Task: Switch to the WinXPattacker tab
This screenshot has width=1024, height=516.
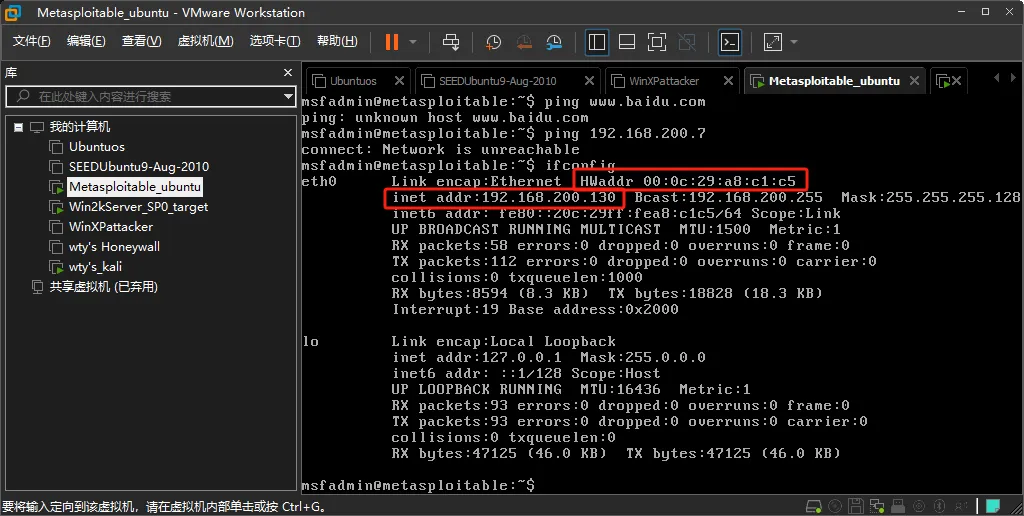Action: pos(664,81)
